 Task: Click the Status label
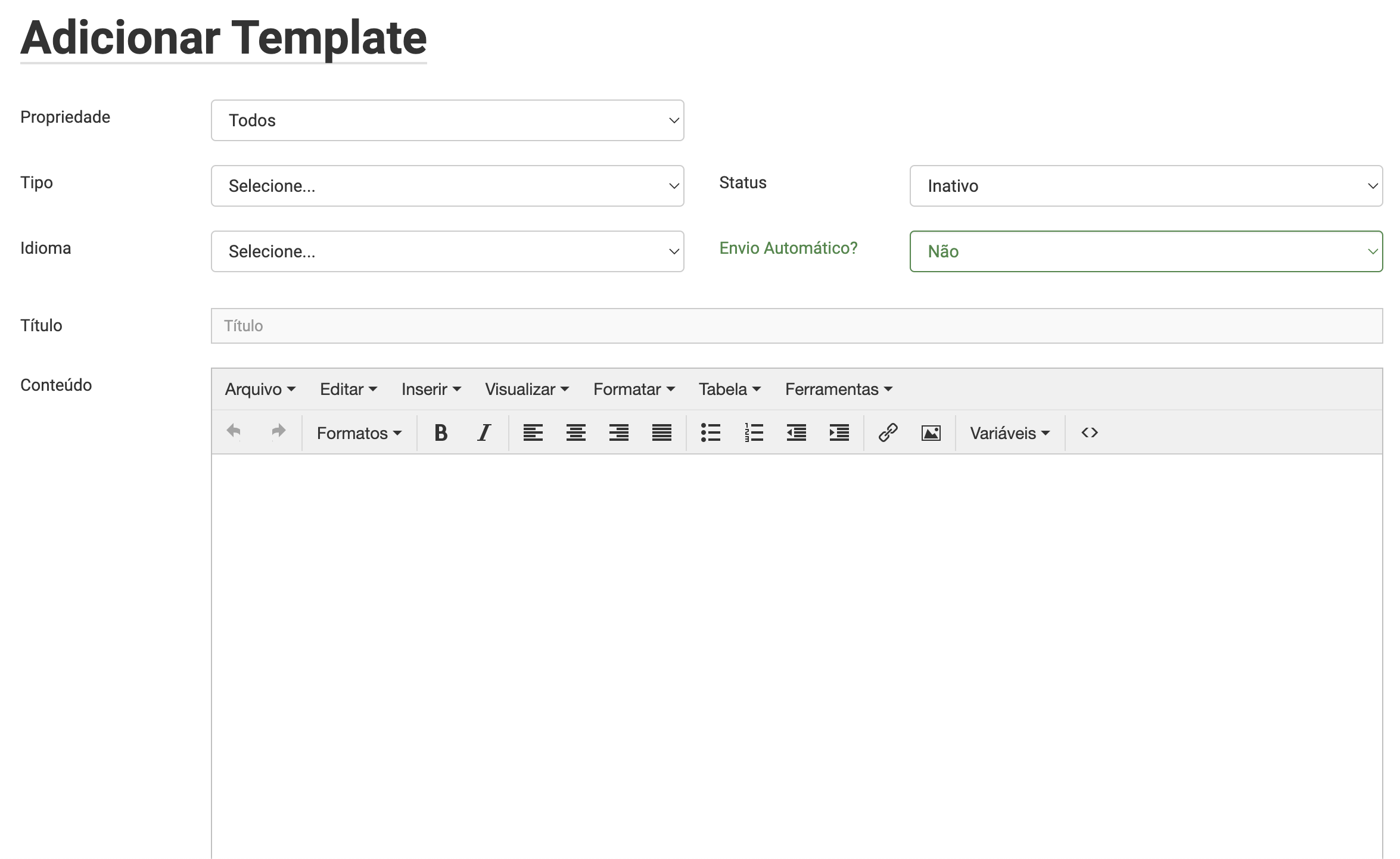click(742, 182)
